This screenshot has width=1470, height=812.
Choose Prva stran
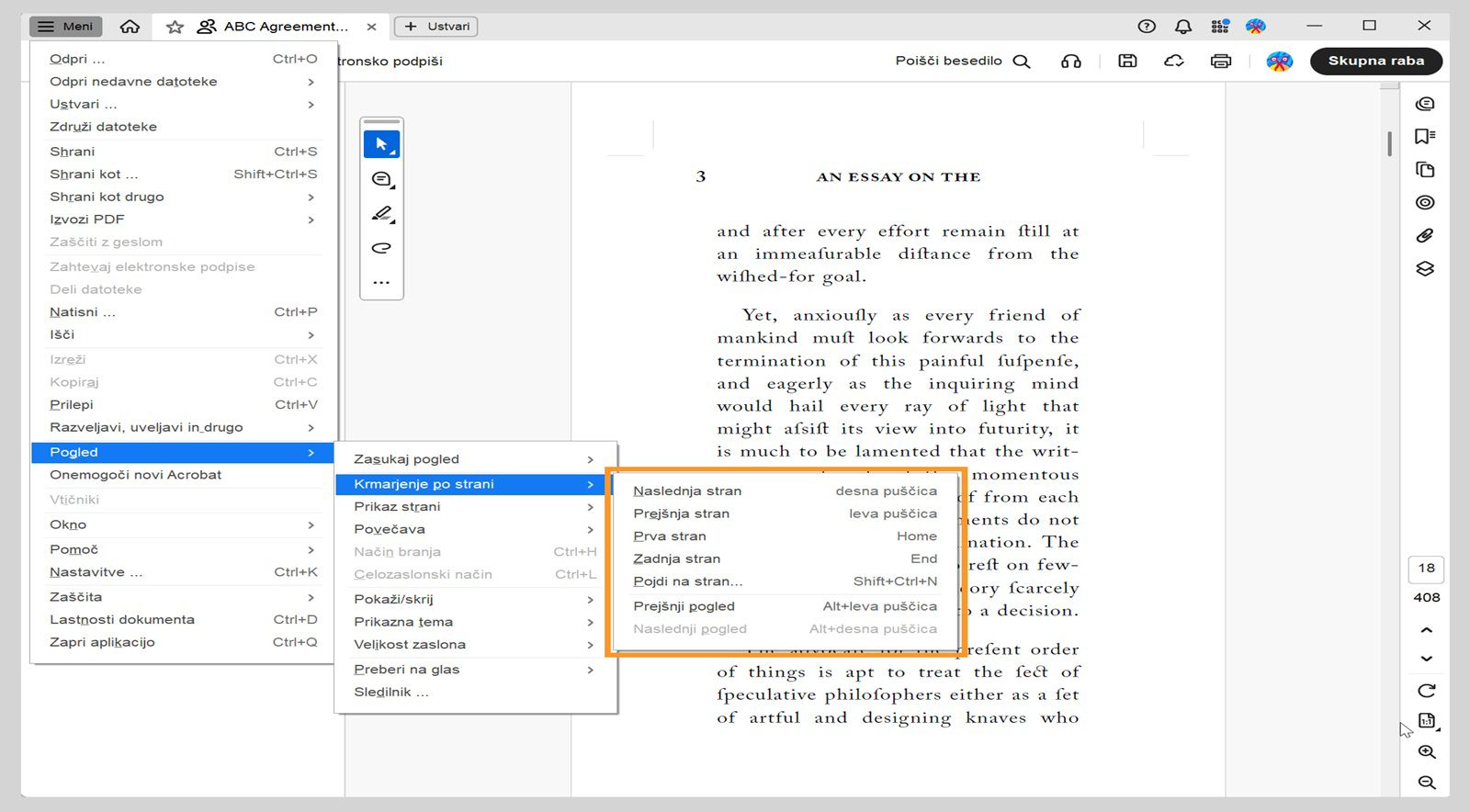click(x=785, y=536)
